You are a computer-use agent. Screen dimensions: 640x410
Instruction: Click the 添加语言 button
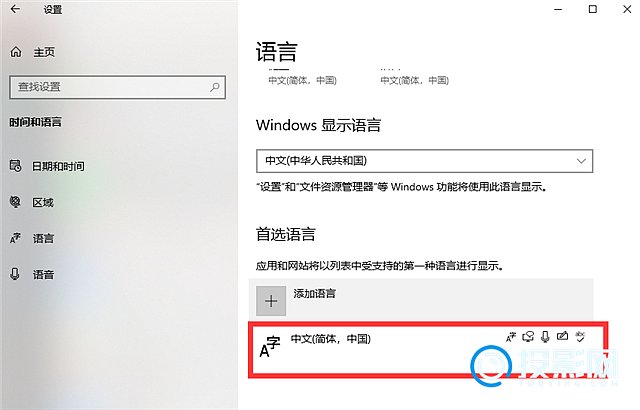(421, 300)
